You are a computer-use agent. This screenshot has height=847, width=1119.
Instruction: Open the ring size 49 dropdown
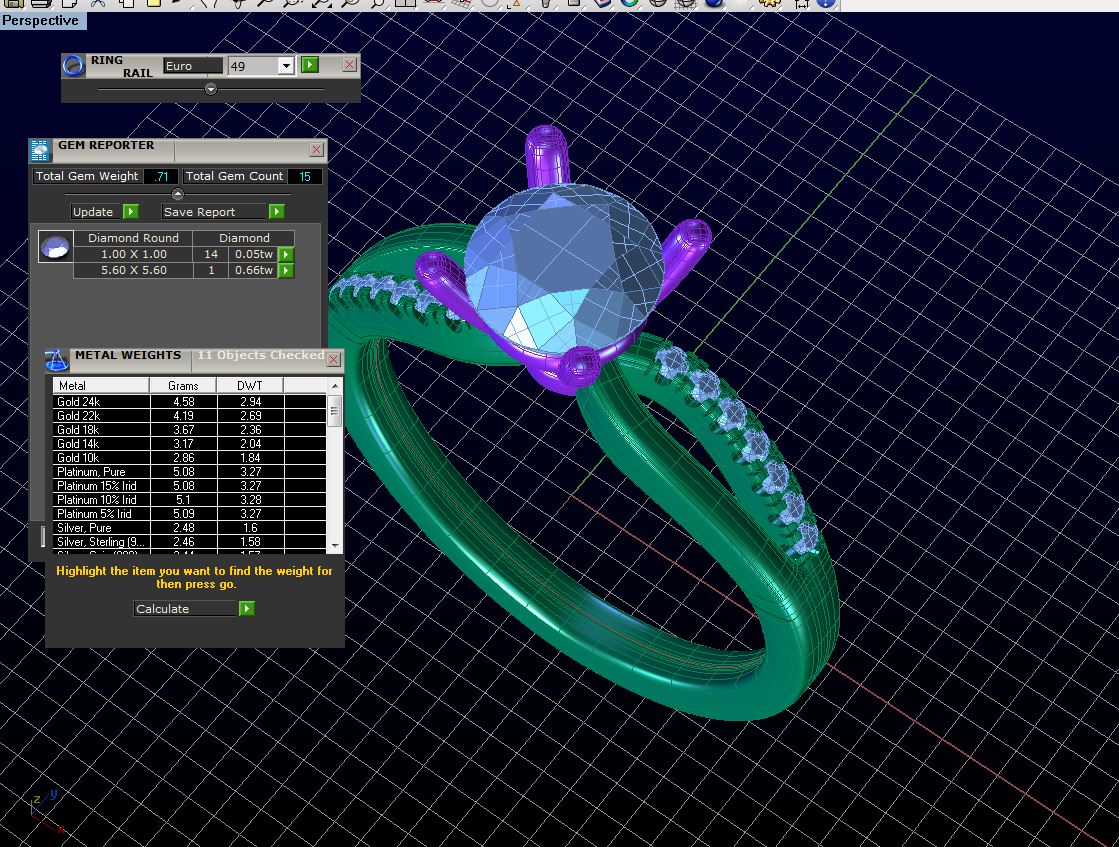[285, 66]
